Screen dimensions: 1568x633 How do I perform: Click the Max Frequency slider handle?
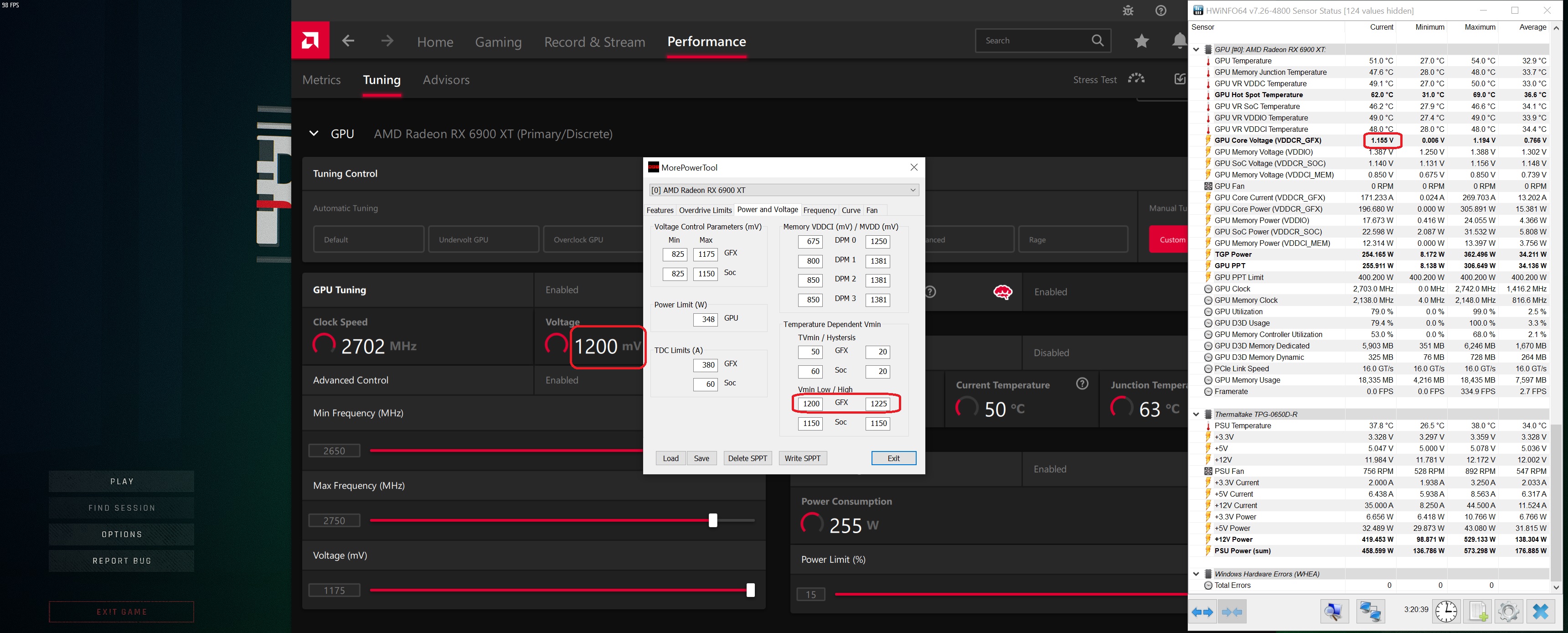pyautogui.click(x=713, y=520)
